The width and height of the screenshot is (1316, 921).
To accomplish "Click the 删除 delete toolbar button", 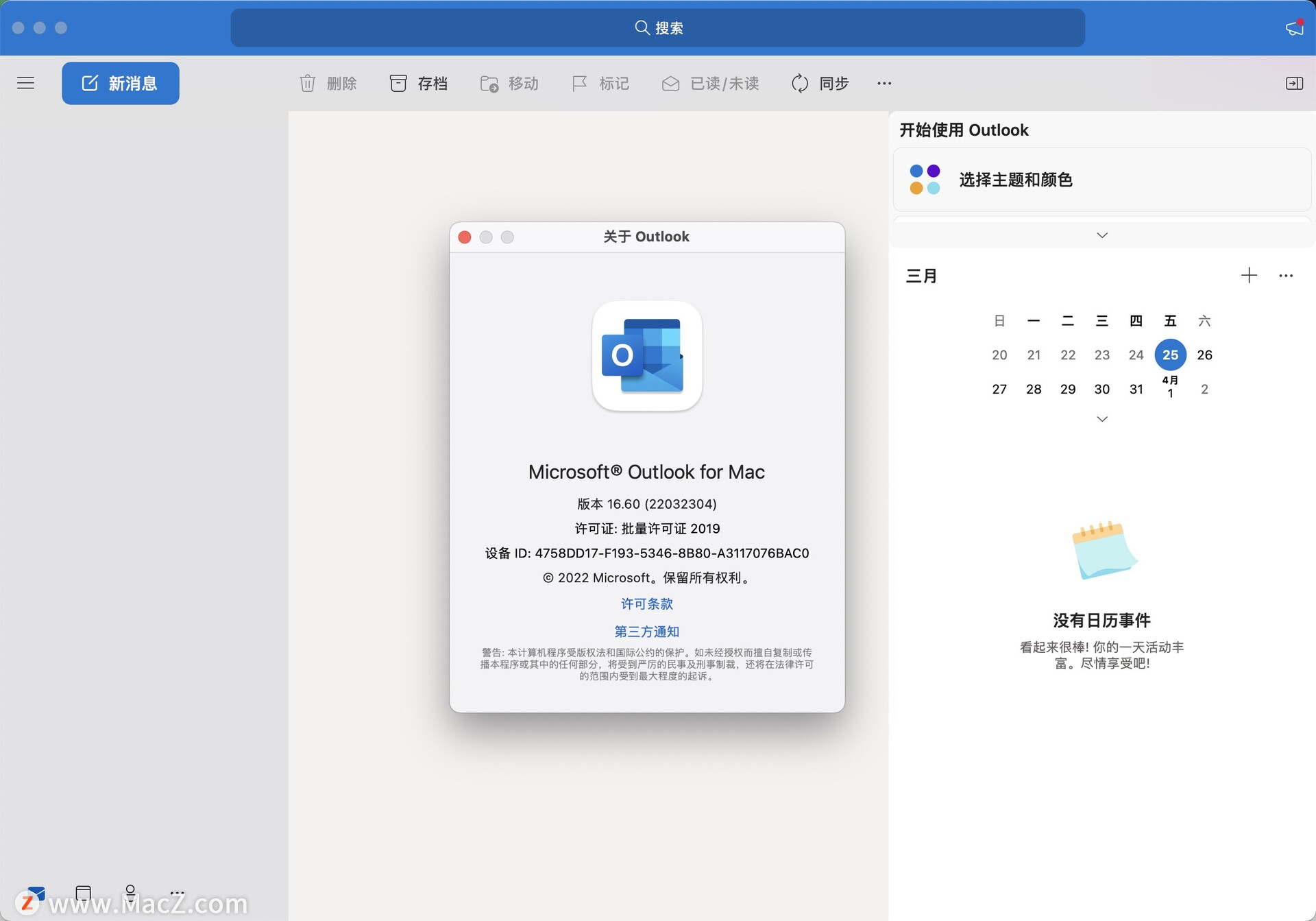I will tap(328, 83).
